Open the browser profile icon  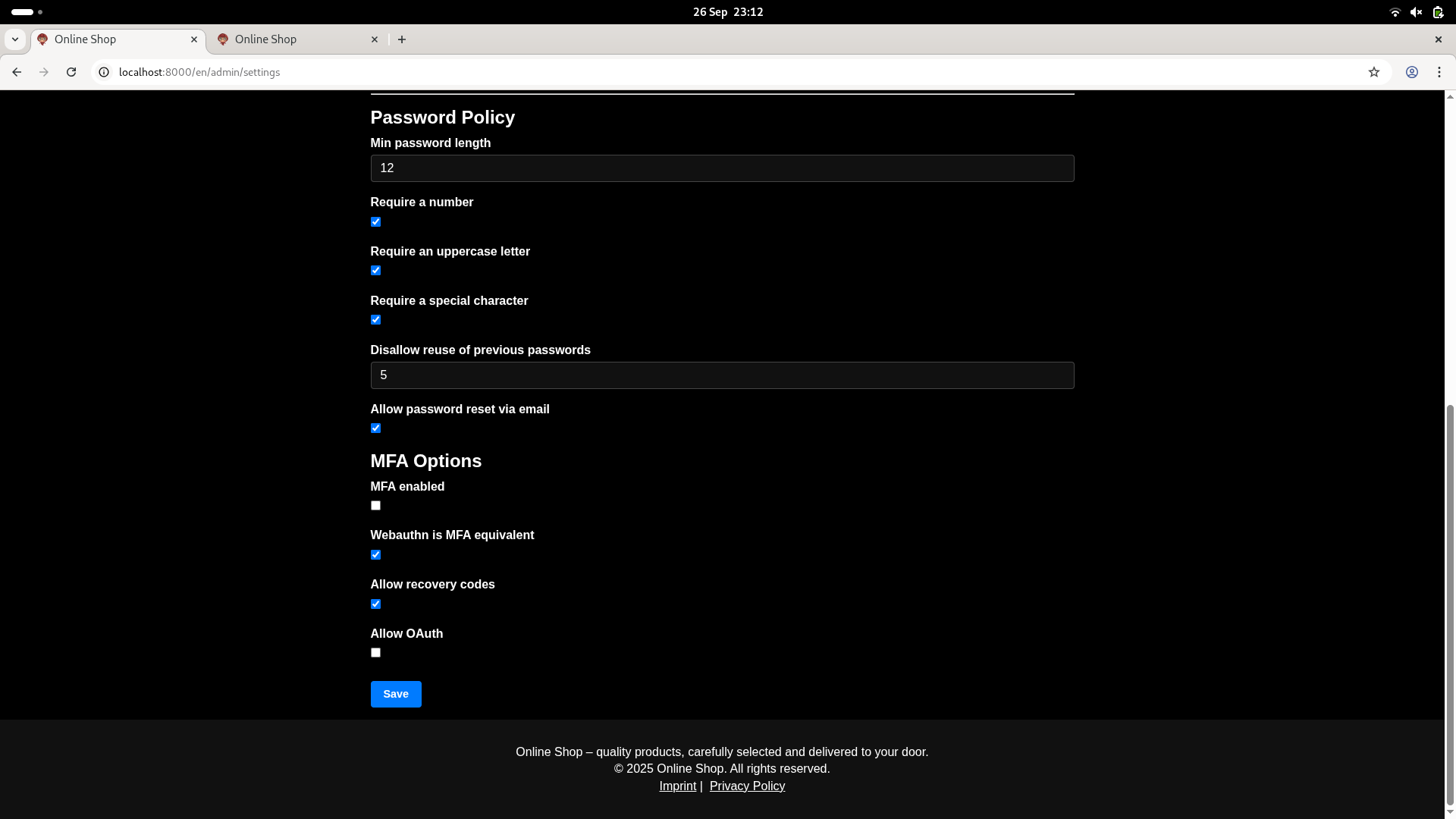(1411, 72)
